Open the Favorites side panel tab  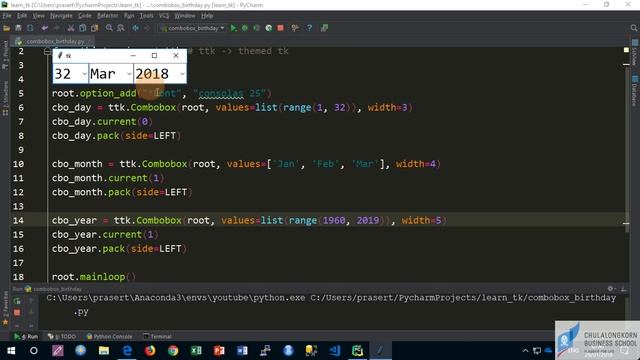click(x=5, y=308)
